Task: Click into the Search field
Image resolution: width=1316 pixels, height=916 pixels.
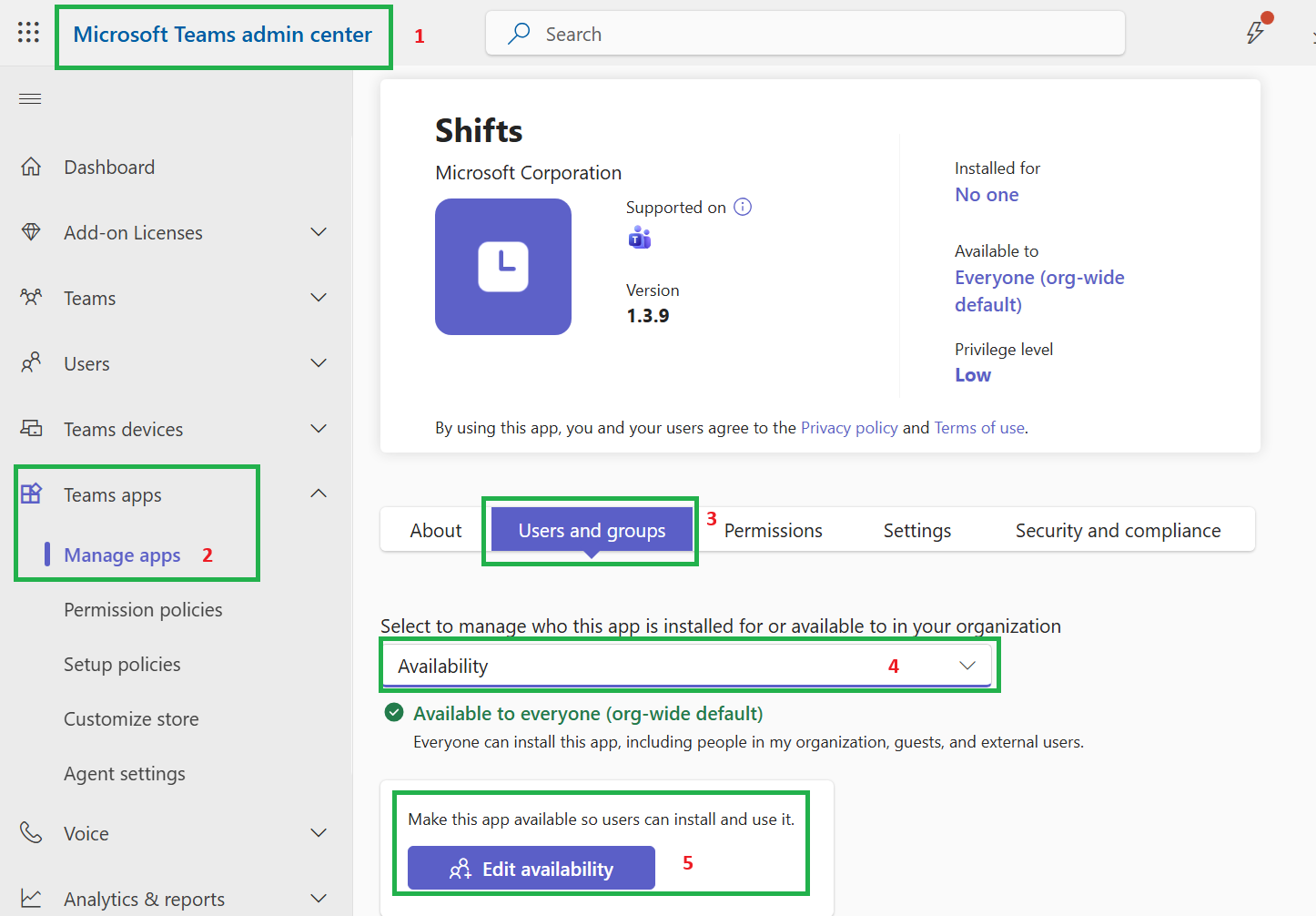Action: click(x=805, y=34)
